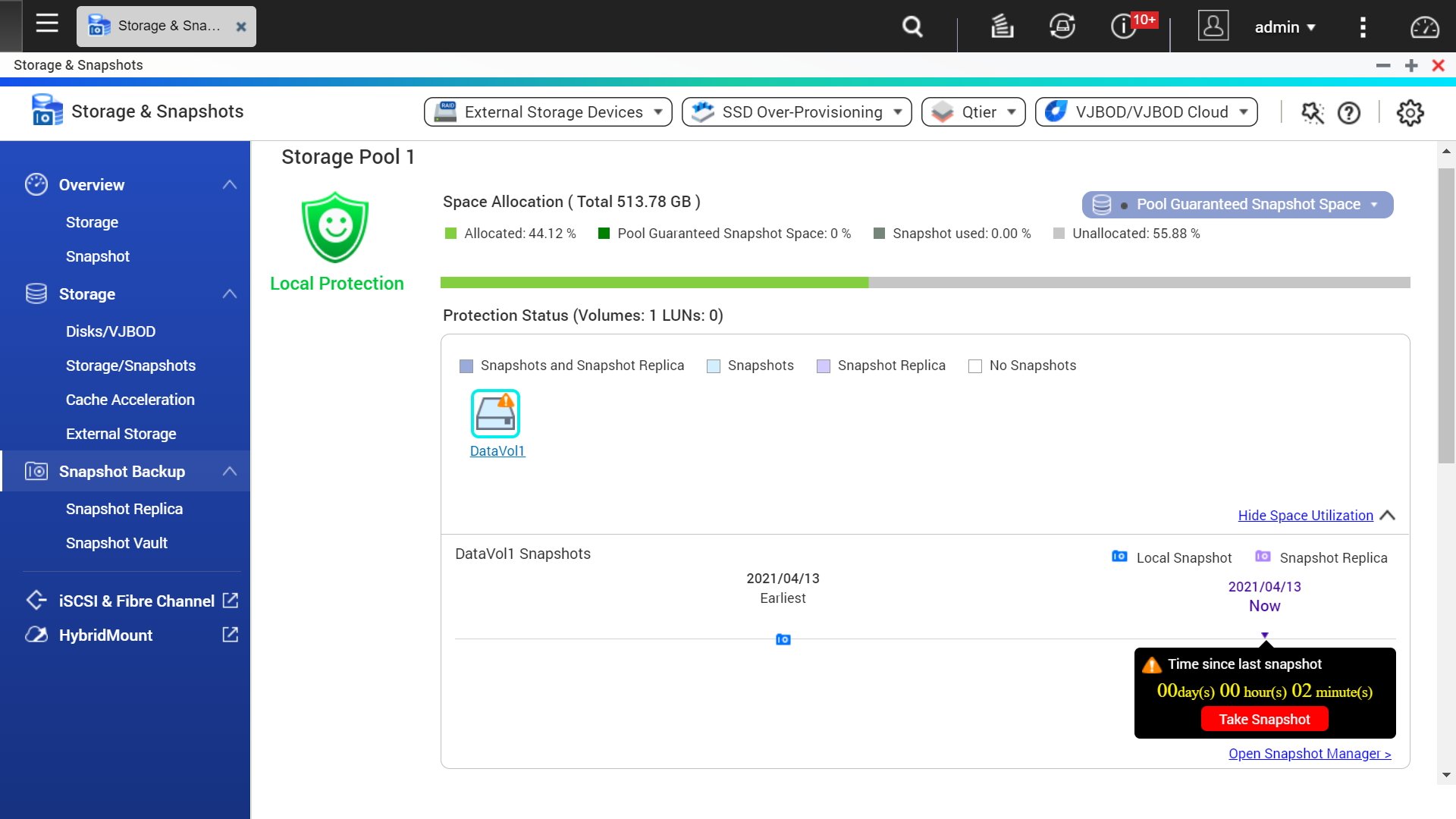Open Snapshot Manager link
This screenshot has width=1456, height=819.
1310,753
